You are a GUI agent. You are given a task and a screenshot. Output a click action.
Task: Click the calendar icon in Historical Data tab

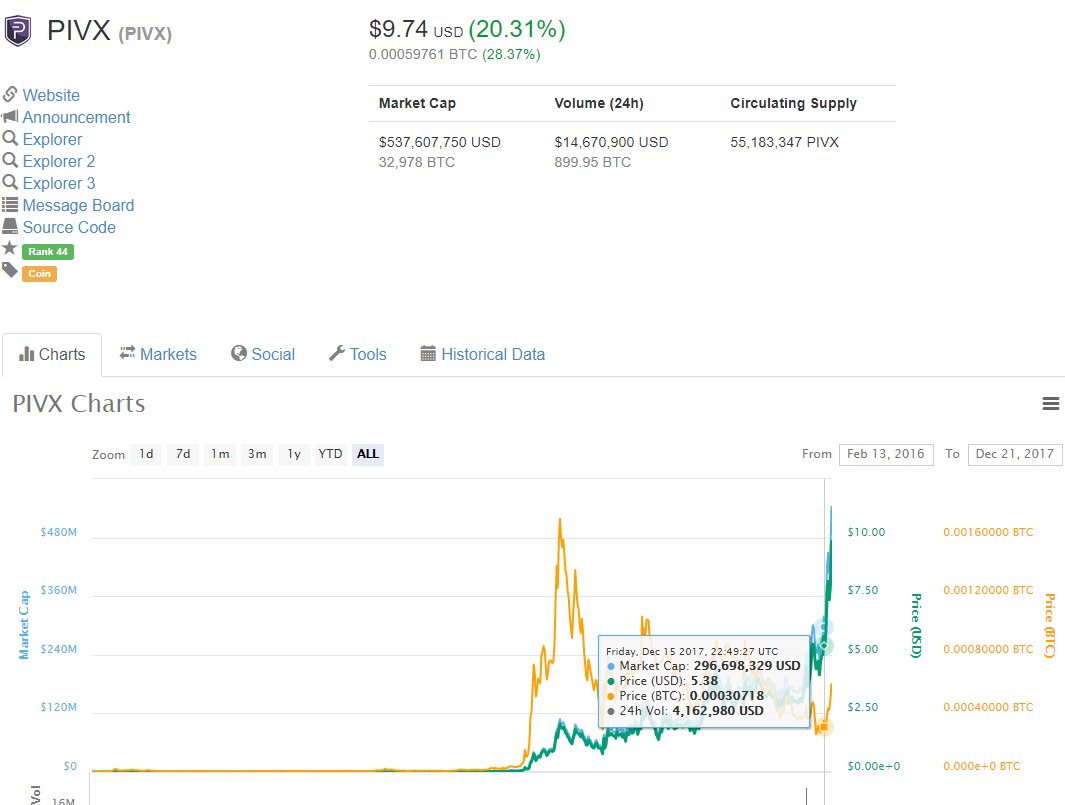(x=428, y=353)
